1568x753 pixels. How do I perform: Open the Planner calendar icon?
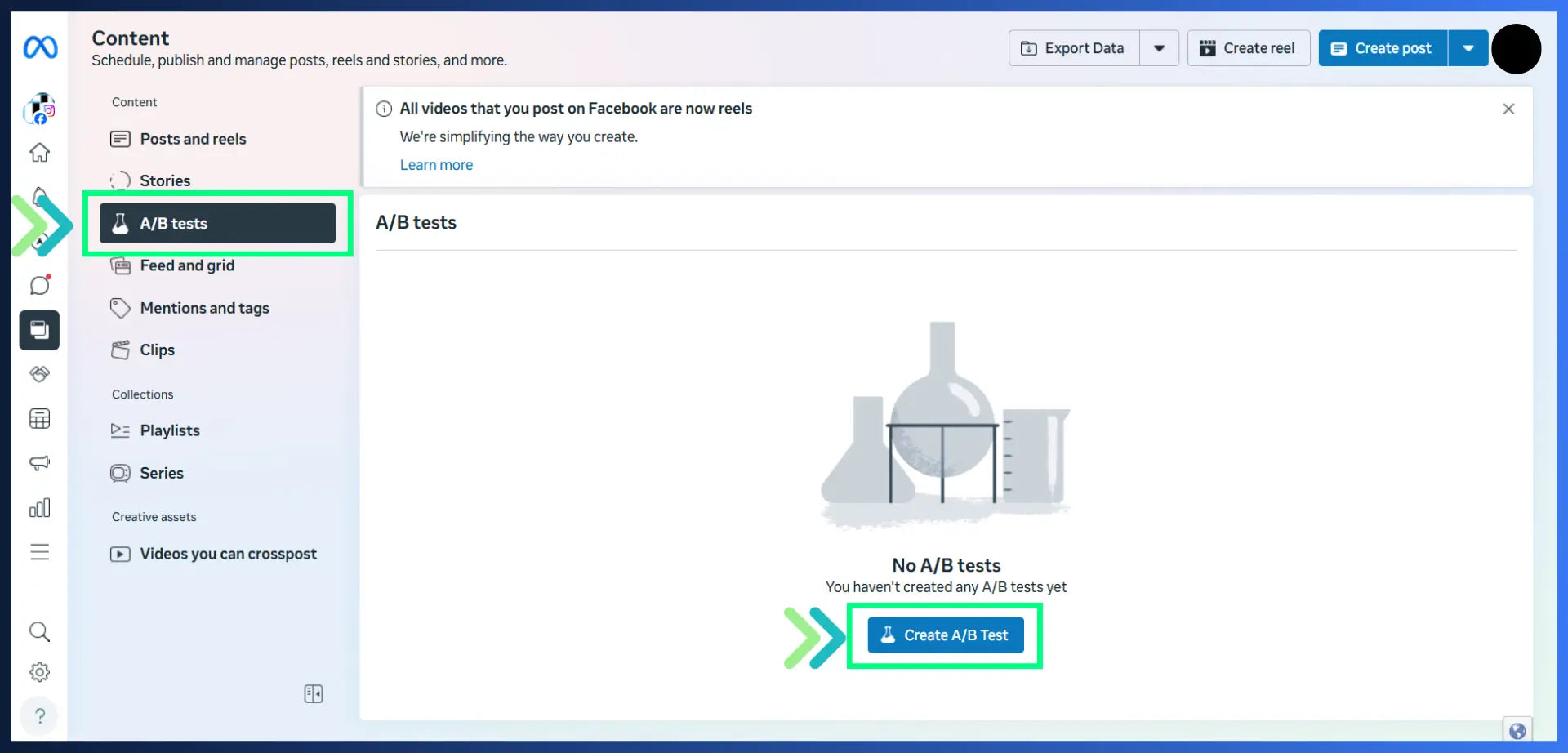coord(39,418)
